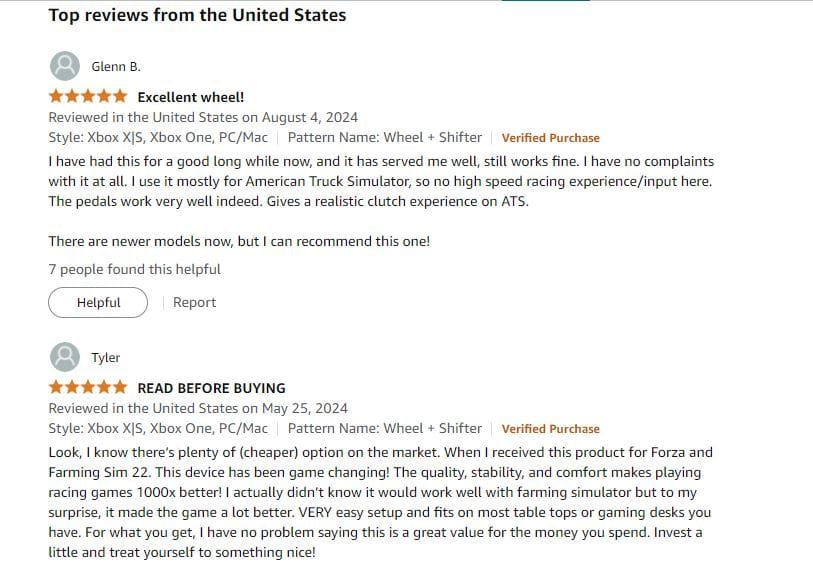Click Pattern Name: Wheel + Shifter in Glenn's review
Screen dimensions: 813x566
point(385,137)
